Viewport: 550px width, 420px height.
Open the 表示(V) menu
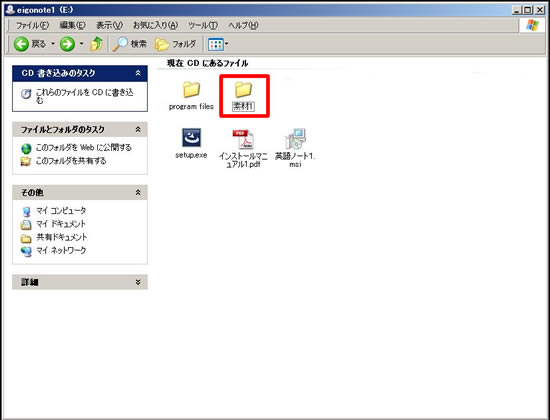click(109, 25)
